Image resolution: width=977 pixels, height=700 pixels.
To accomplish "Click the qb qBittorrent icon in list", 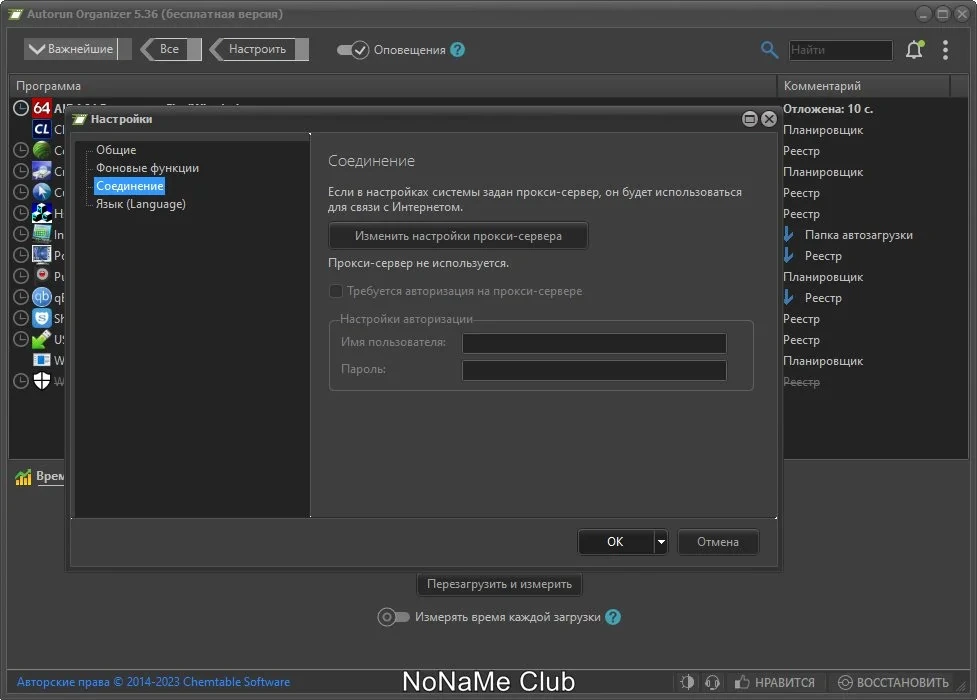I will [x=42, y=297].
